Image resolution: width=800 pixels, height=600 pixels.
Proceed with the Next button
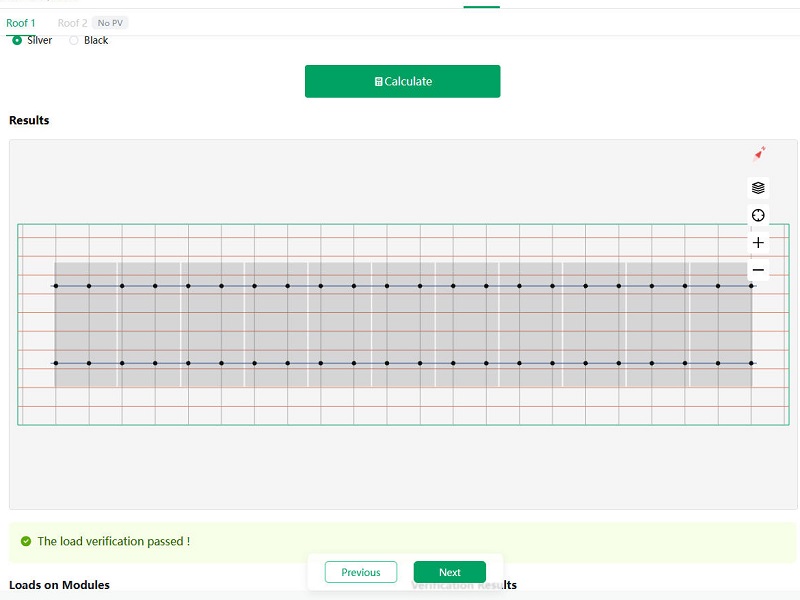point(449,572)
